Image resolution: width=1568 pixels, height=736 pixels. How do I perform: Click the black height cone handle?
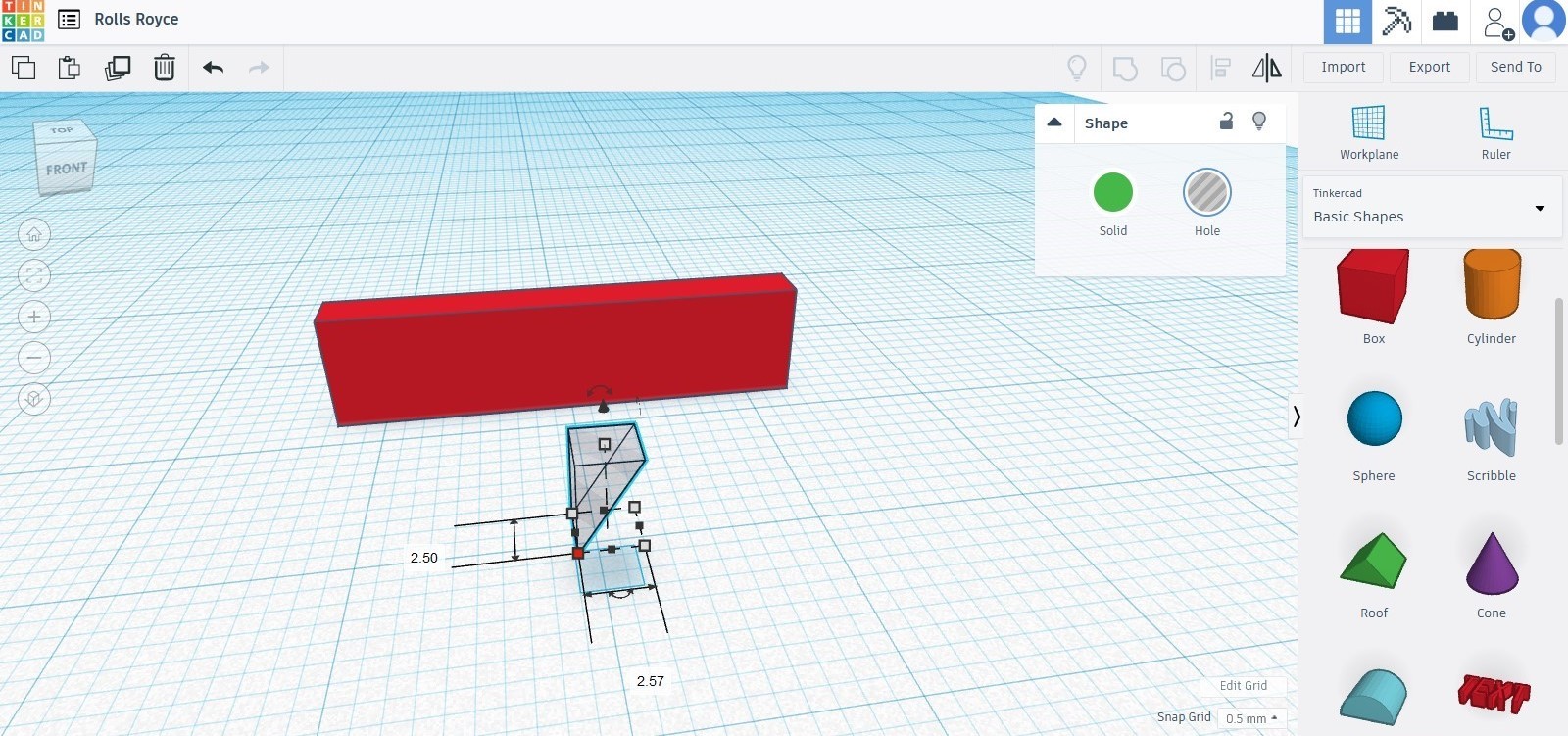pos(604,406)
